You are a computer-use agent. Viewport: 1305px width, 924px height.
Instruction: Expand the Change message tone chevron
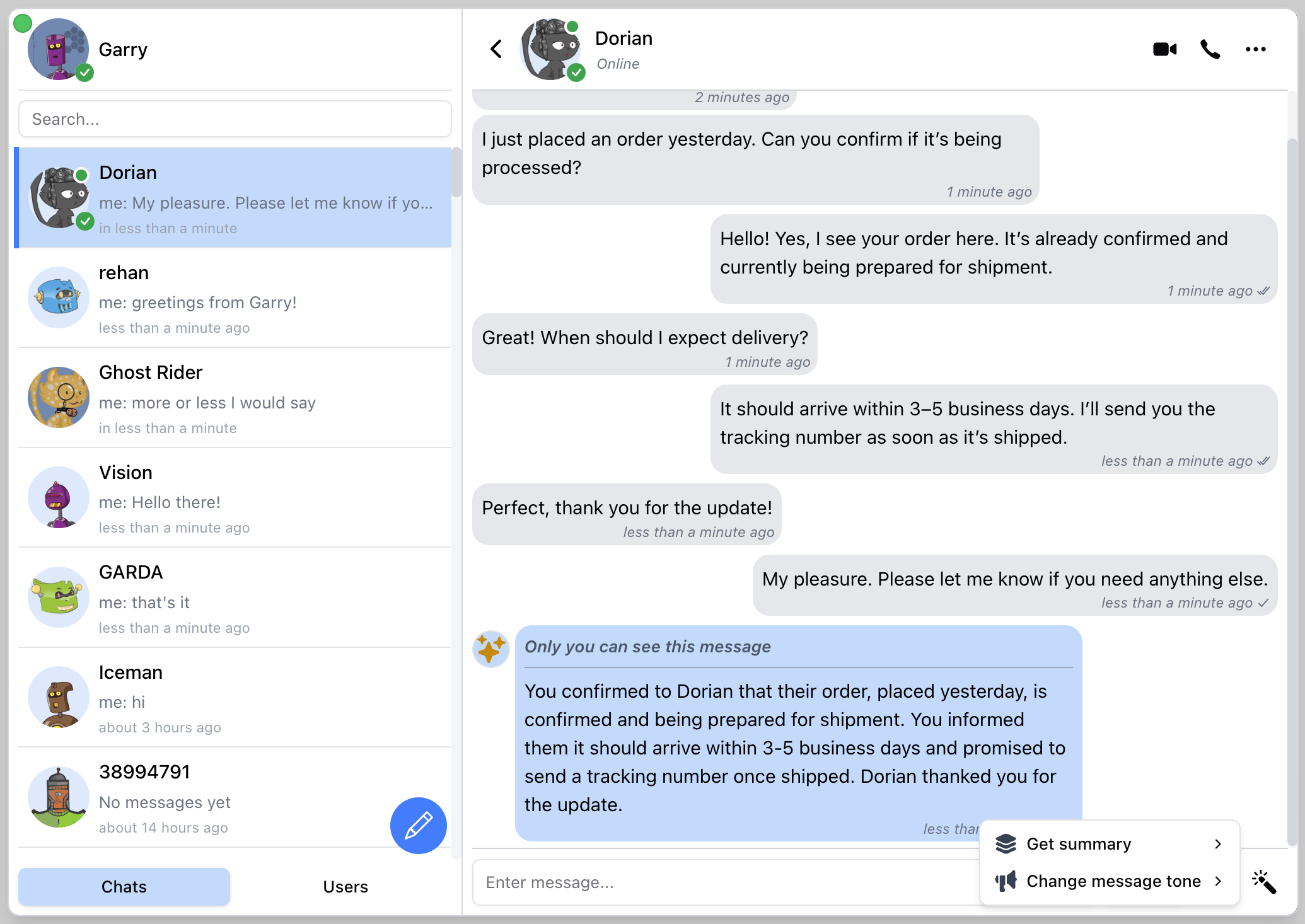tap(1219, 881)
